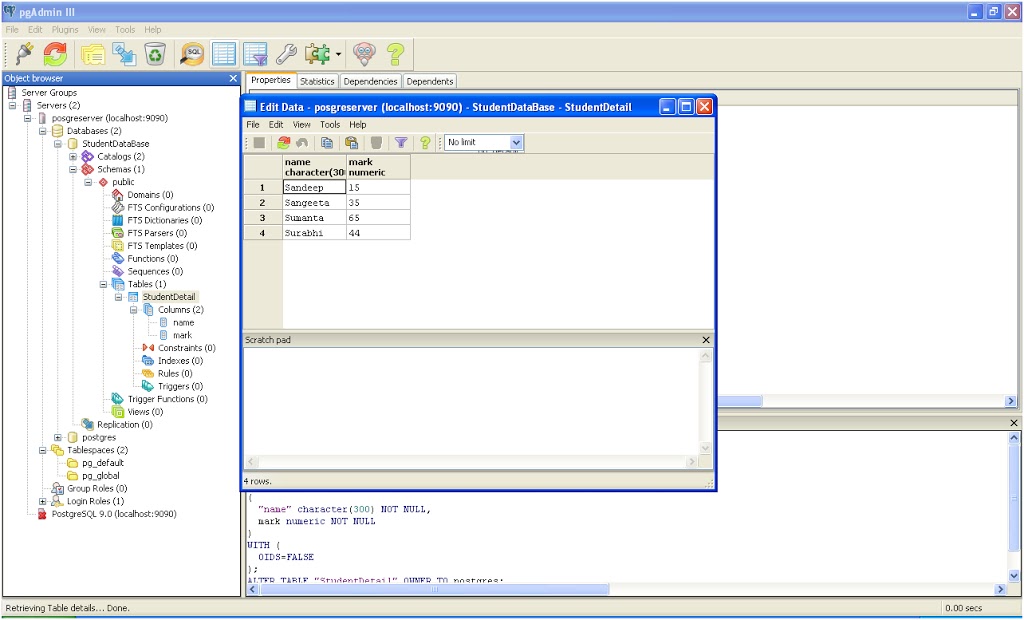This screenshot has height=620, width=1024.
Task: Open the SQL query tool icon
Action: (x=192, y=54)
